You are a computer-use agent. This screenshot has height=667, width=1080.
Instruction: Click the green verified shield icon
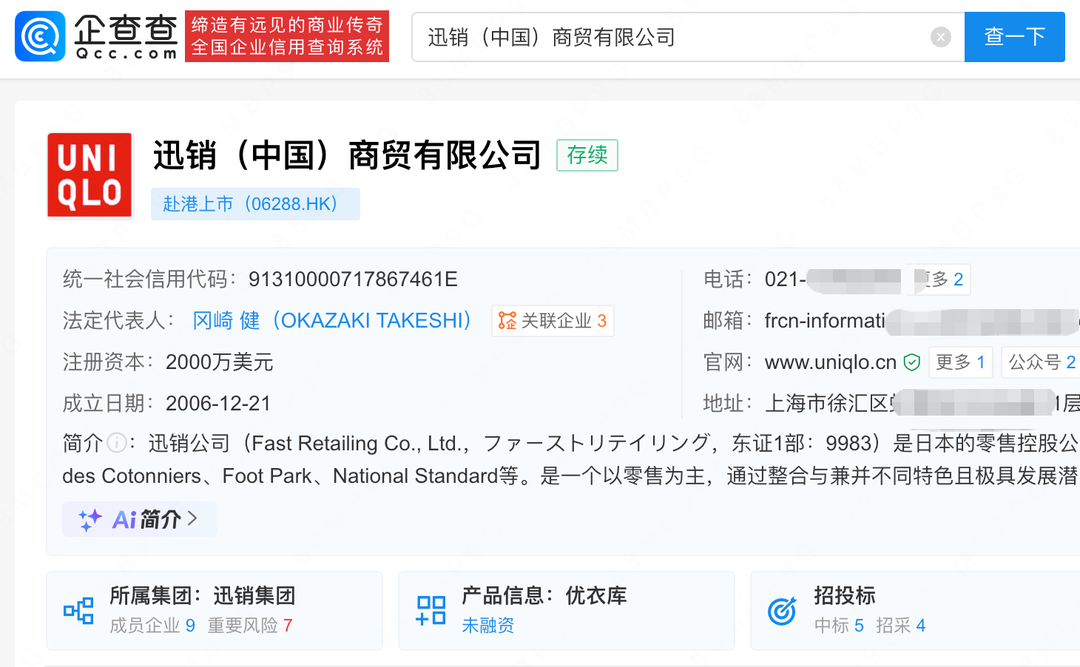pyautogui.click(x=912, y=362)
